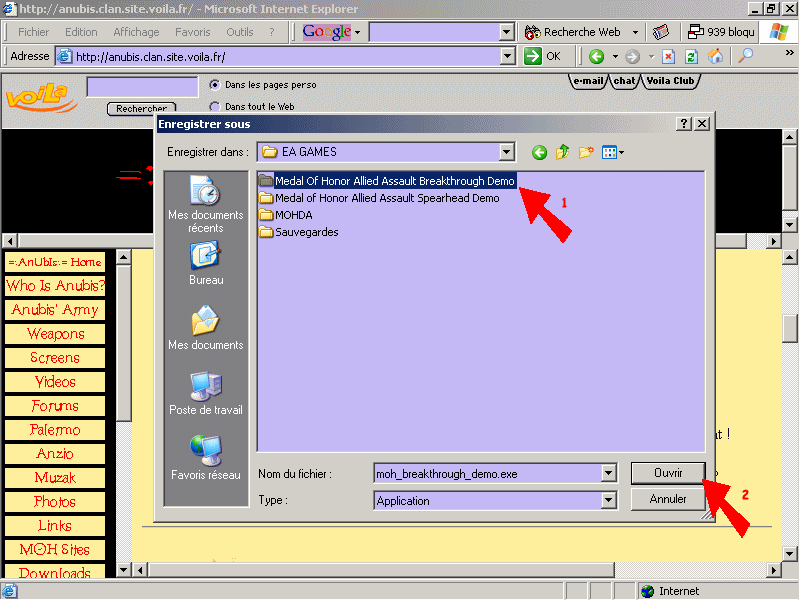Viewport: 800px width, 600px height.
Task: Click the Google toolbar logo
Action: pos(327,32)
